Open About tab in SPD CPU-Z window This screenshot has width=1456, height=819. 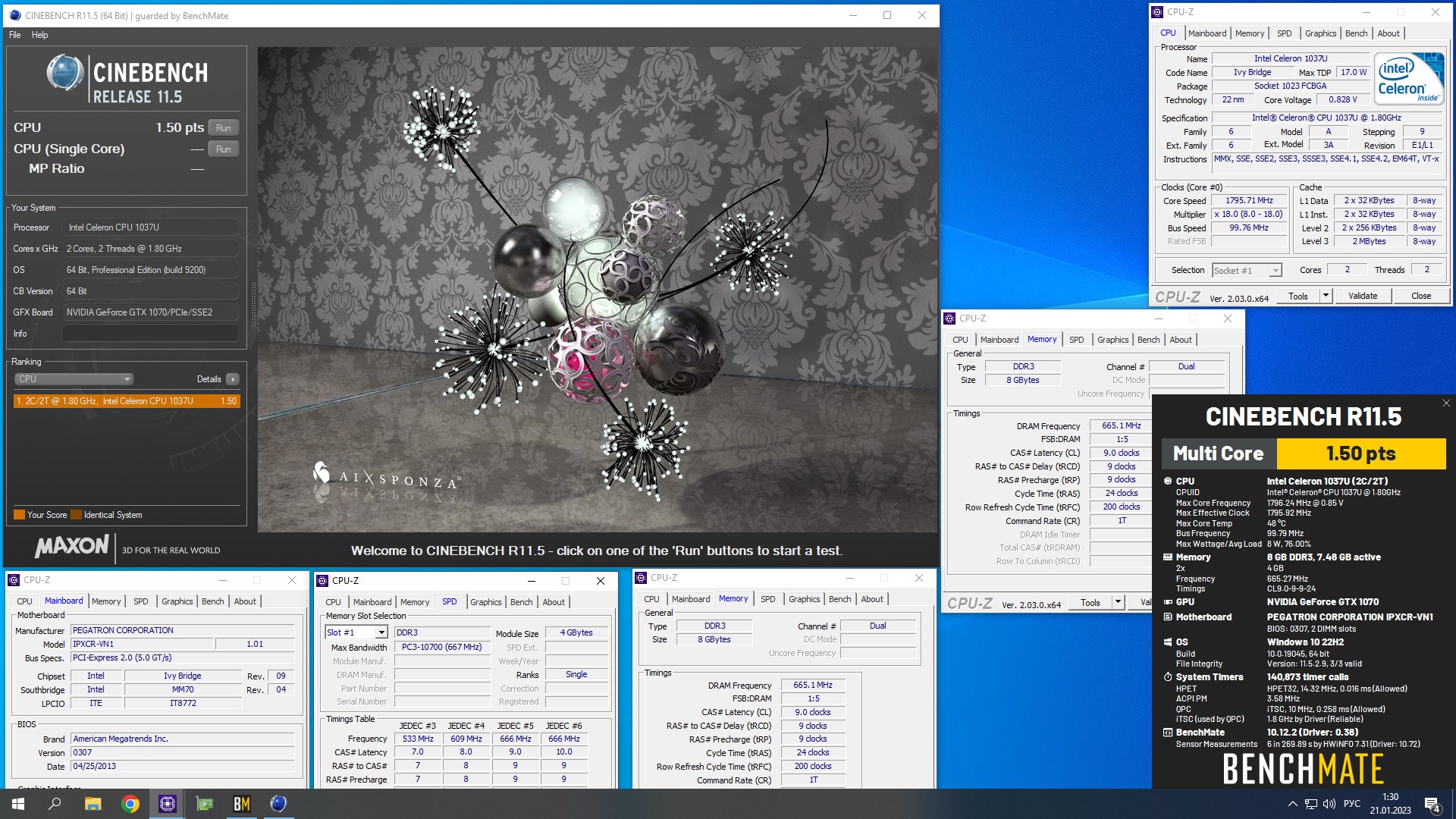tap(553, 602)
